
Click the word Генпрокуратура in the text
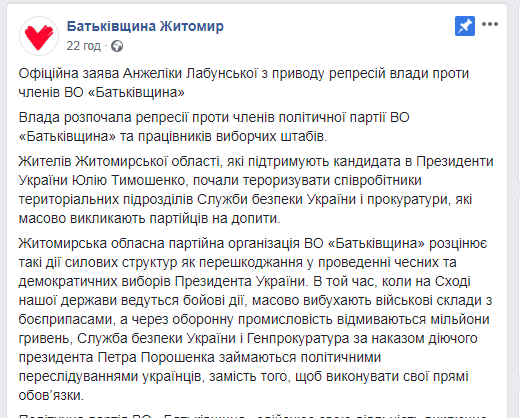tap(298, 338)
